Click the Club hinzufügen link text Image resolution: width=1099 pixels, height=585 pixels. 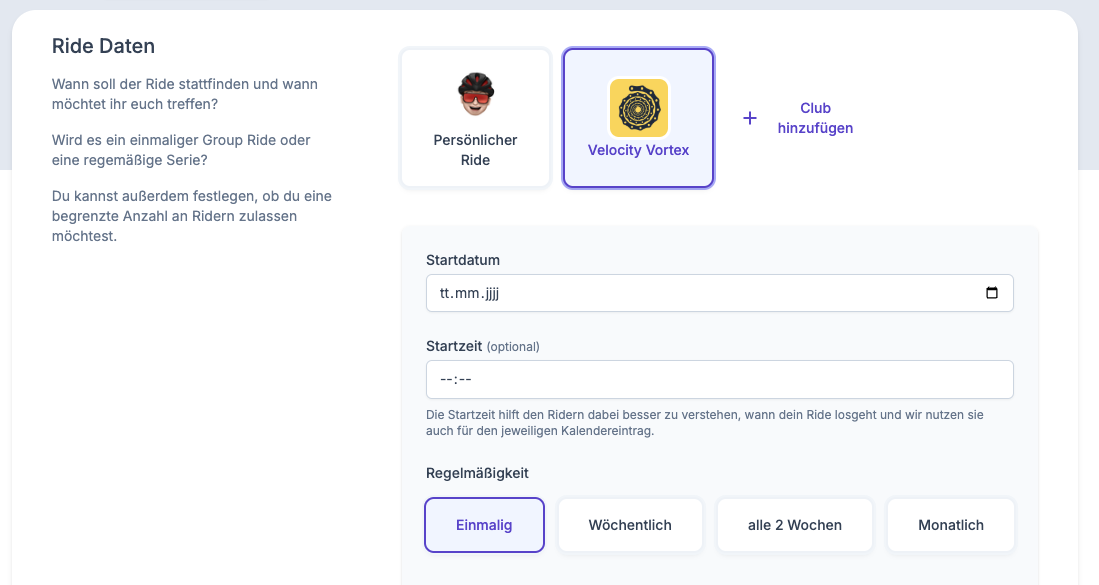(815, 118)
